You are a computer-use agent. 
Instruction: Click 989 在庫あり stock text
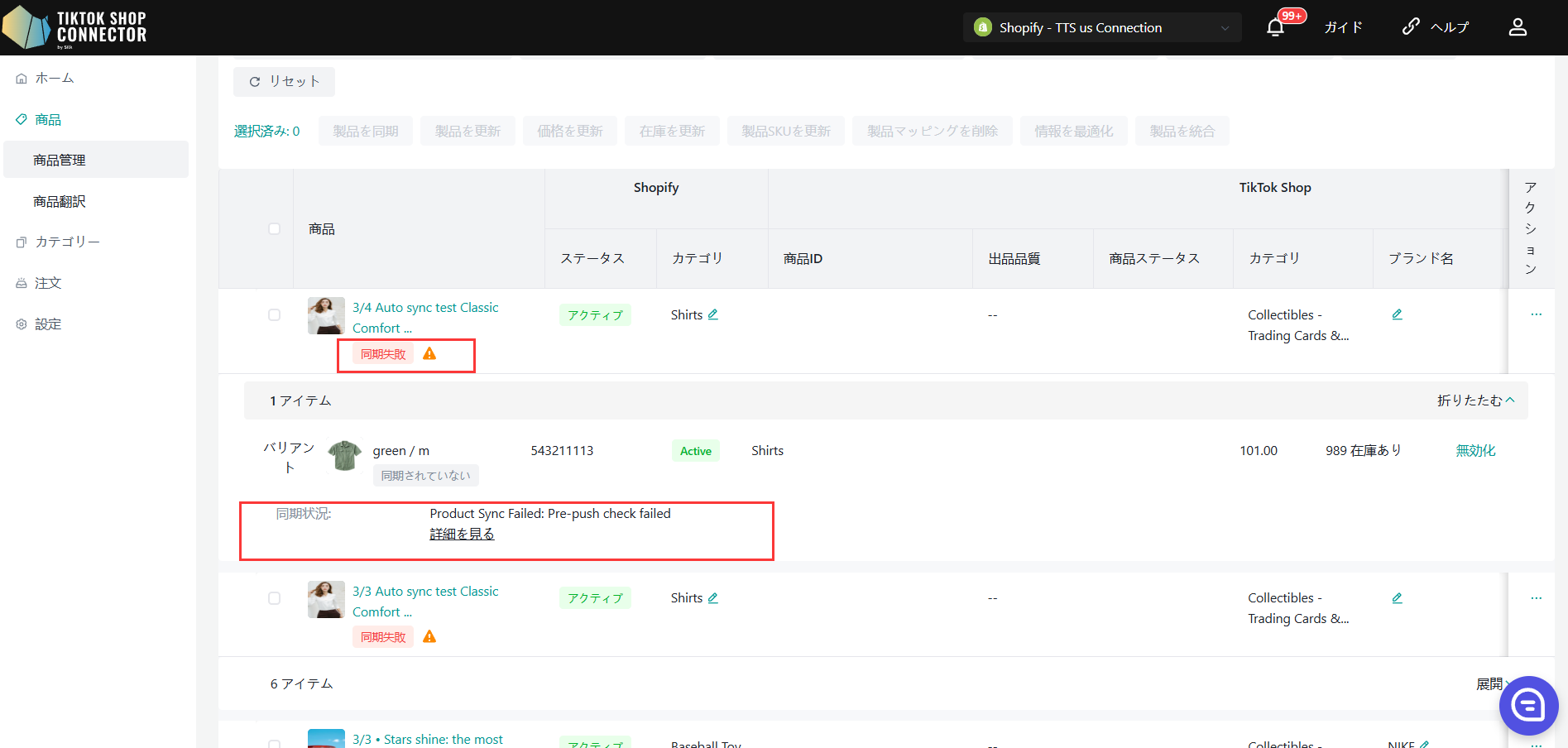[1364, 451]
